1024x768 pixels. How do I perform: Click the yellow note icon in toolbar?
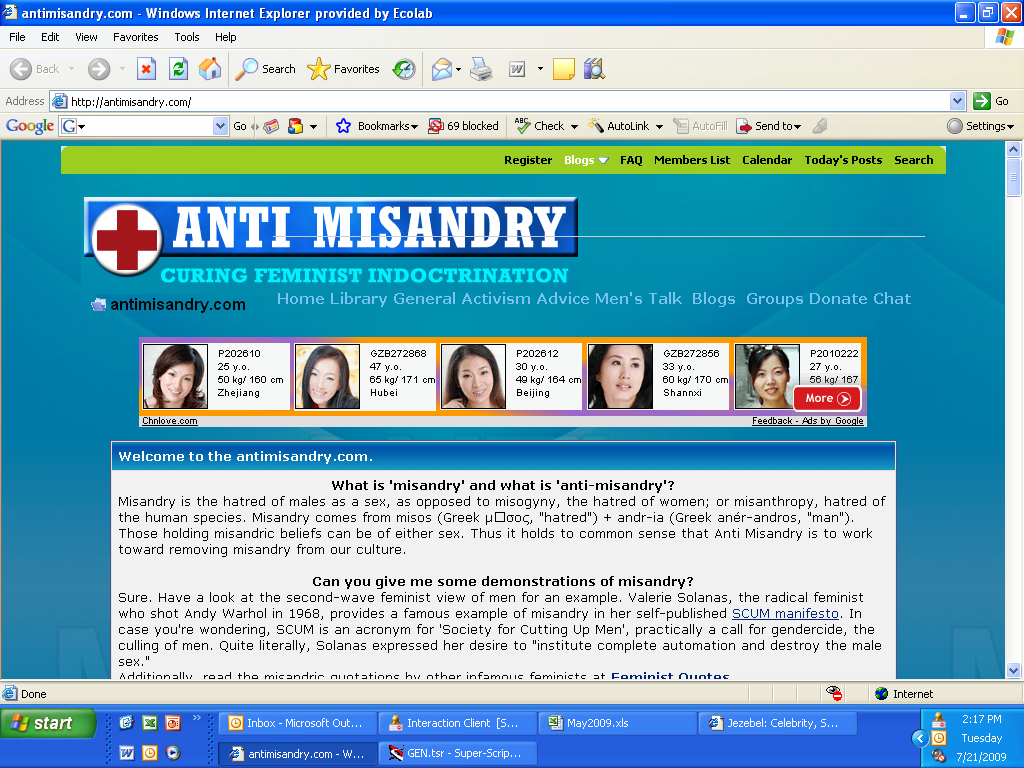click(564, 69)
